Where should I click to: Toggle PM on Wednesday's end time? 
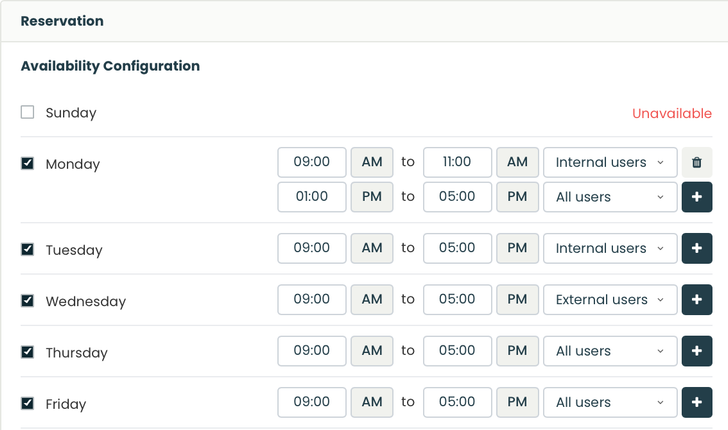coord(517,300)
